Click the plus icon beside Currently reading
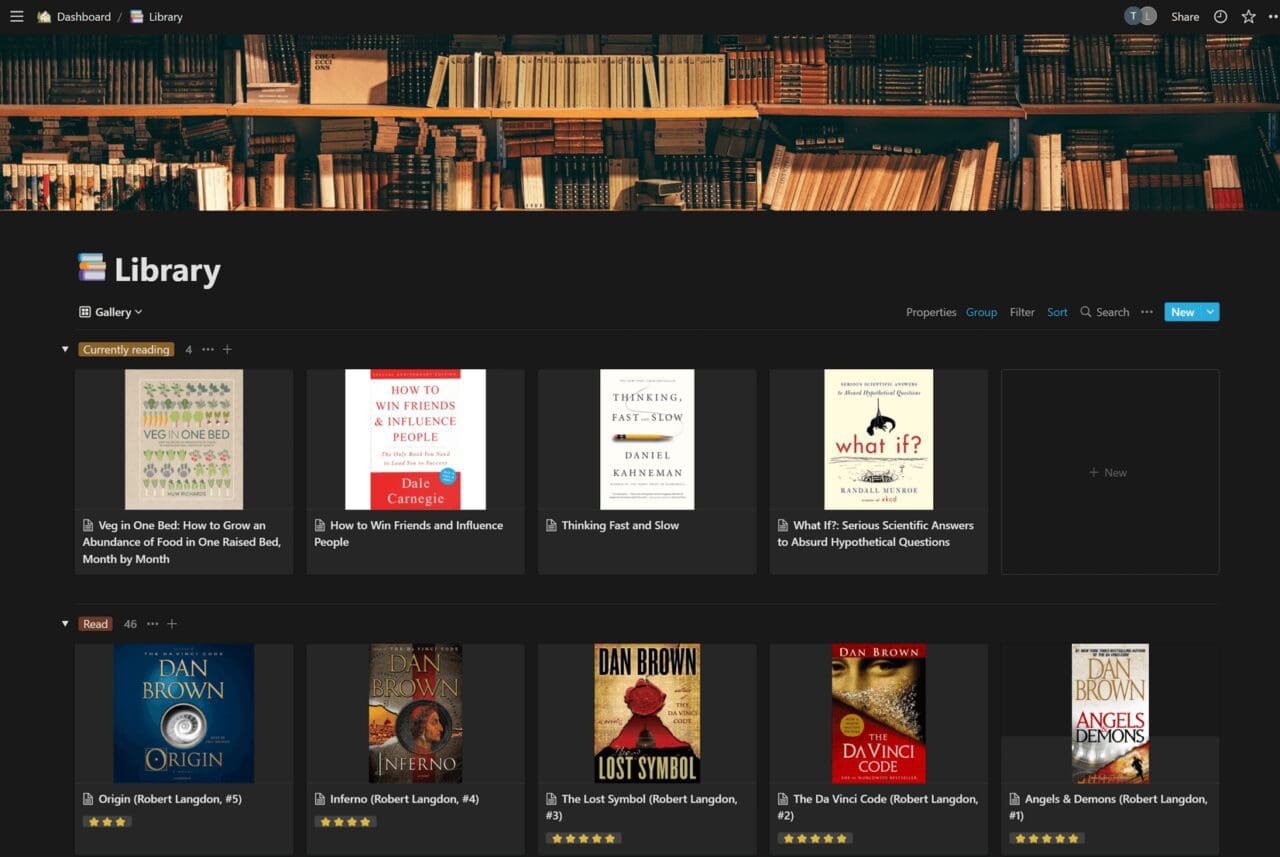Viewport: 1280px width, 857px height. (x=227, y=350)
